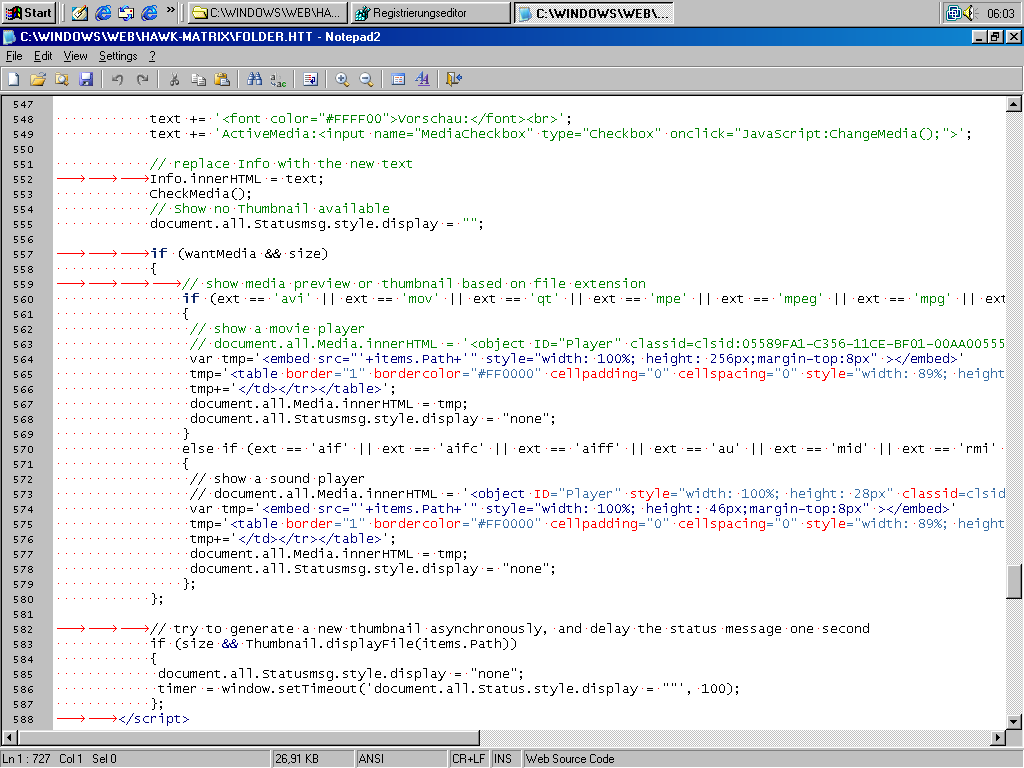
Task: Open the View menu
Action: coord(75,56)
